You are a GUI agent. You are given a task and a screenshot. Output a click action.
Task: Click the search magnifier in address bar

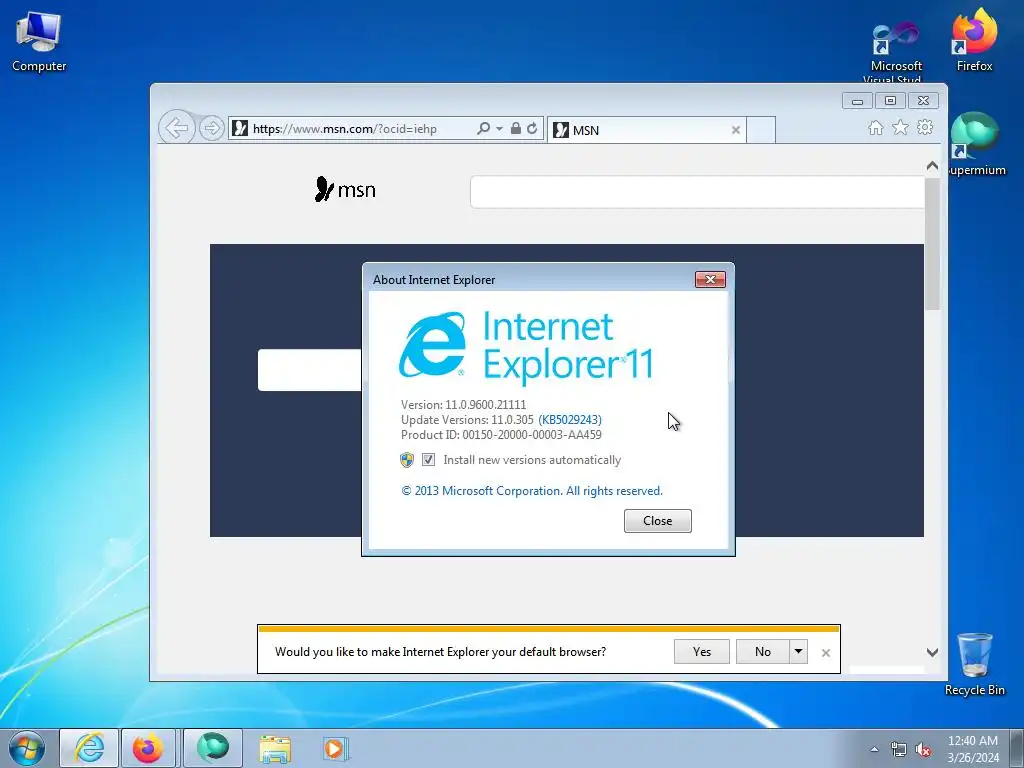pos(483,128)
